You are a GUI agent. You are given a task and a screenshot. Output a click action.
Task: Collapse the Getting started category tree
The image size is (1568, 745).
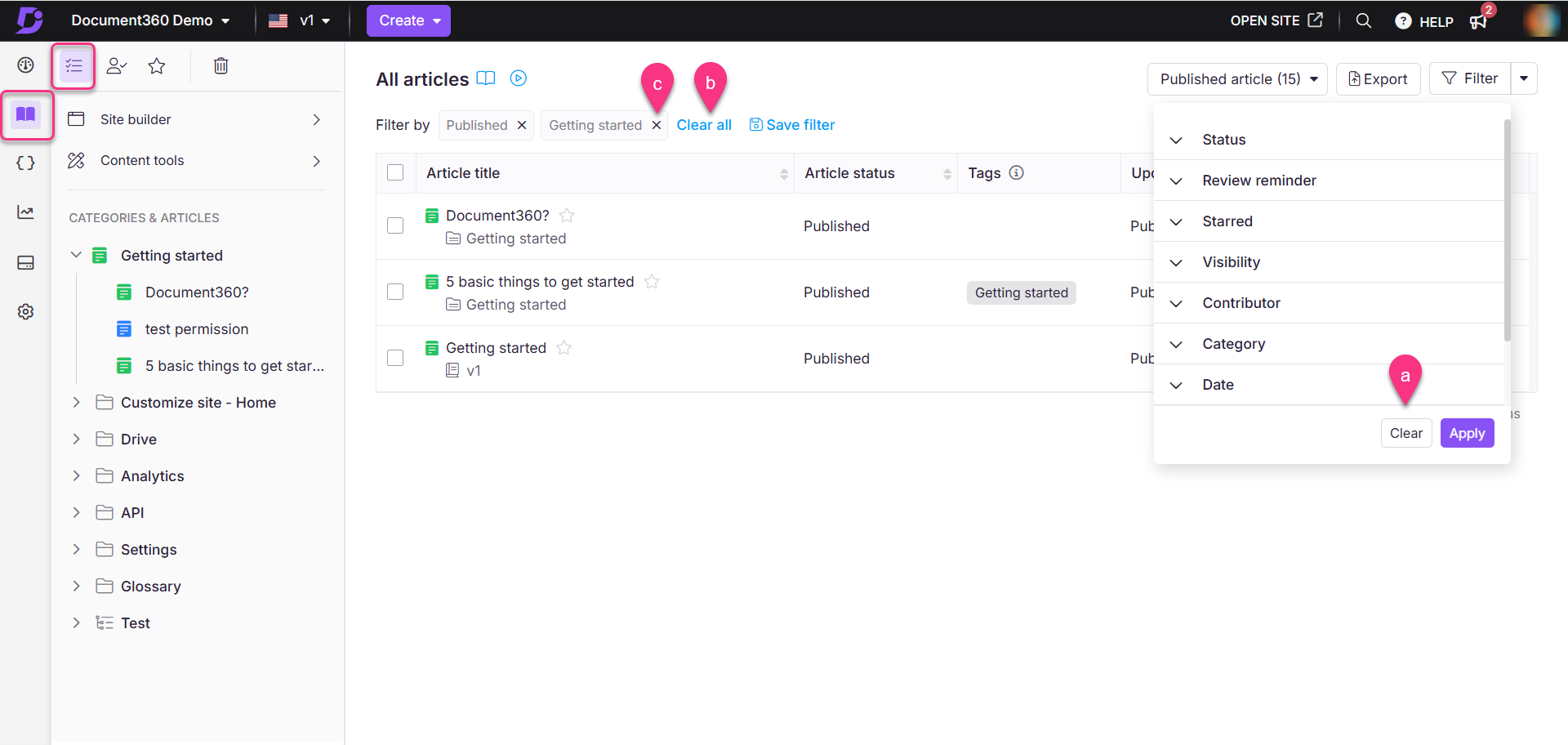tap(76, 255)
